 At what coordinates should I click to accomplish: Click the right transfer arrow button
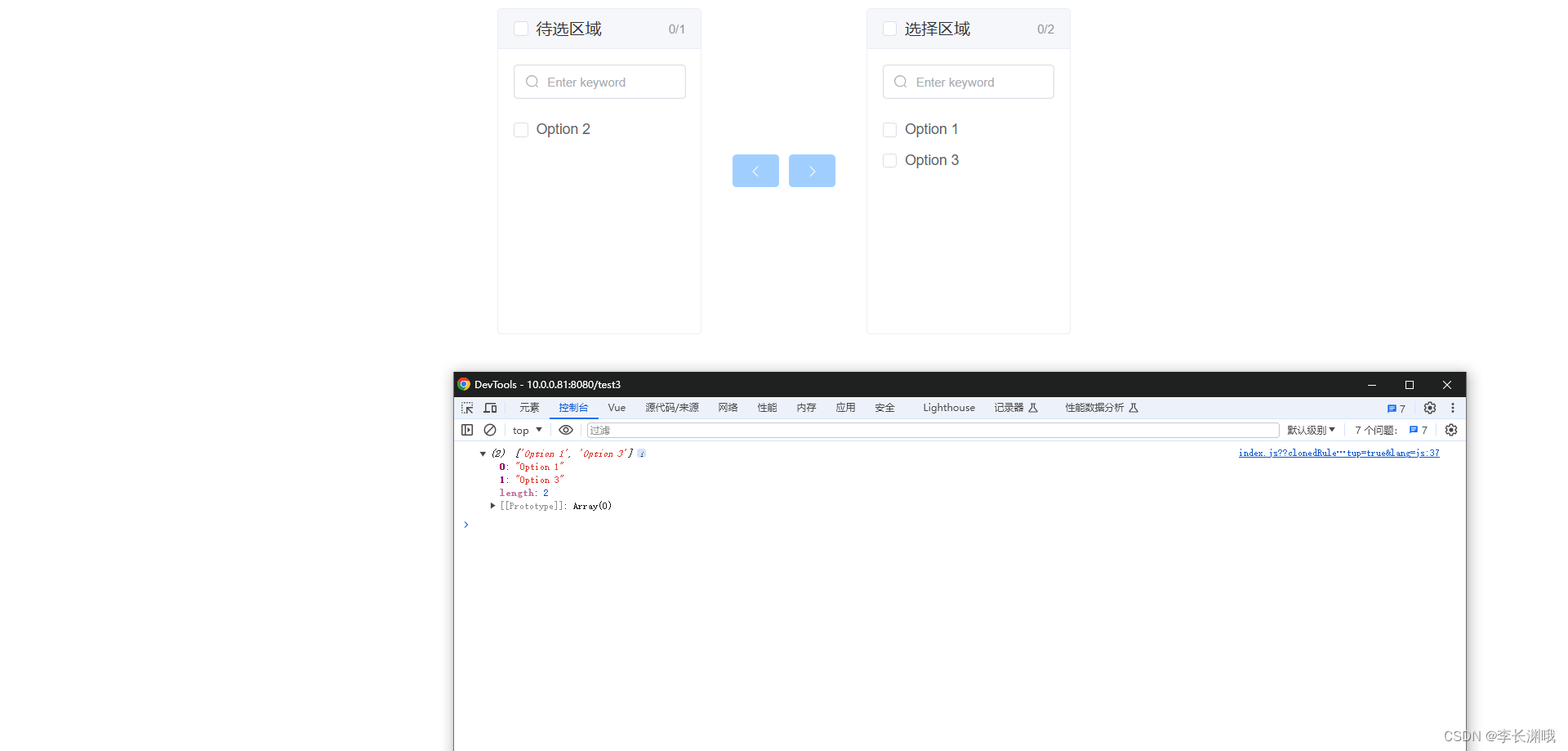pos(812,171)
